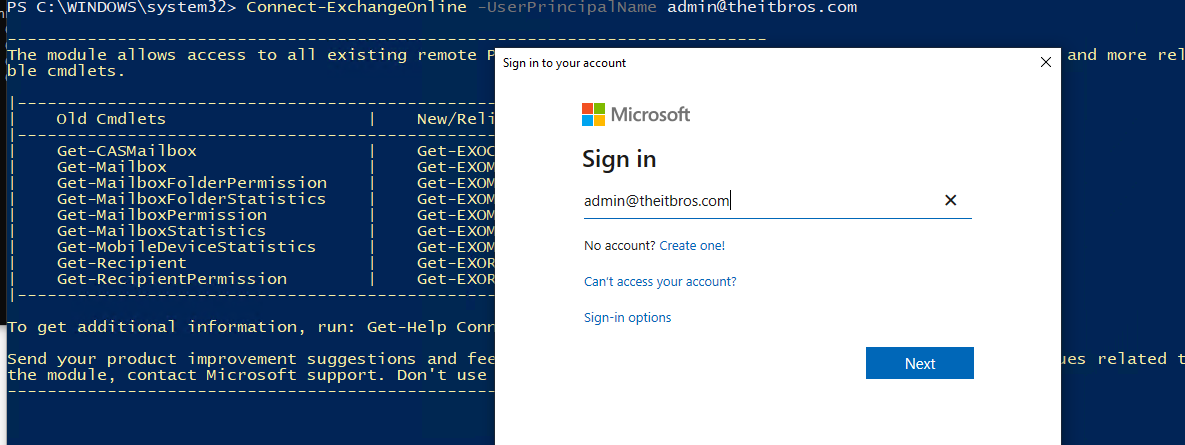
Task: Click 'Get-MailboxPermission' in PowerShell
Action: (162, 215)
